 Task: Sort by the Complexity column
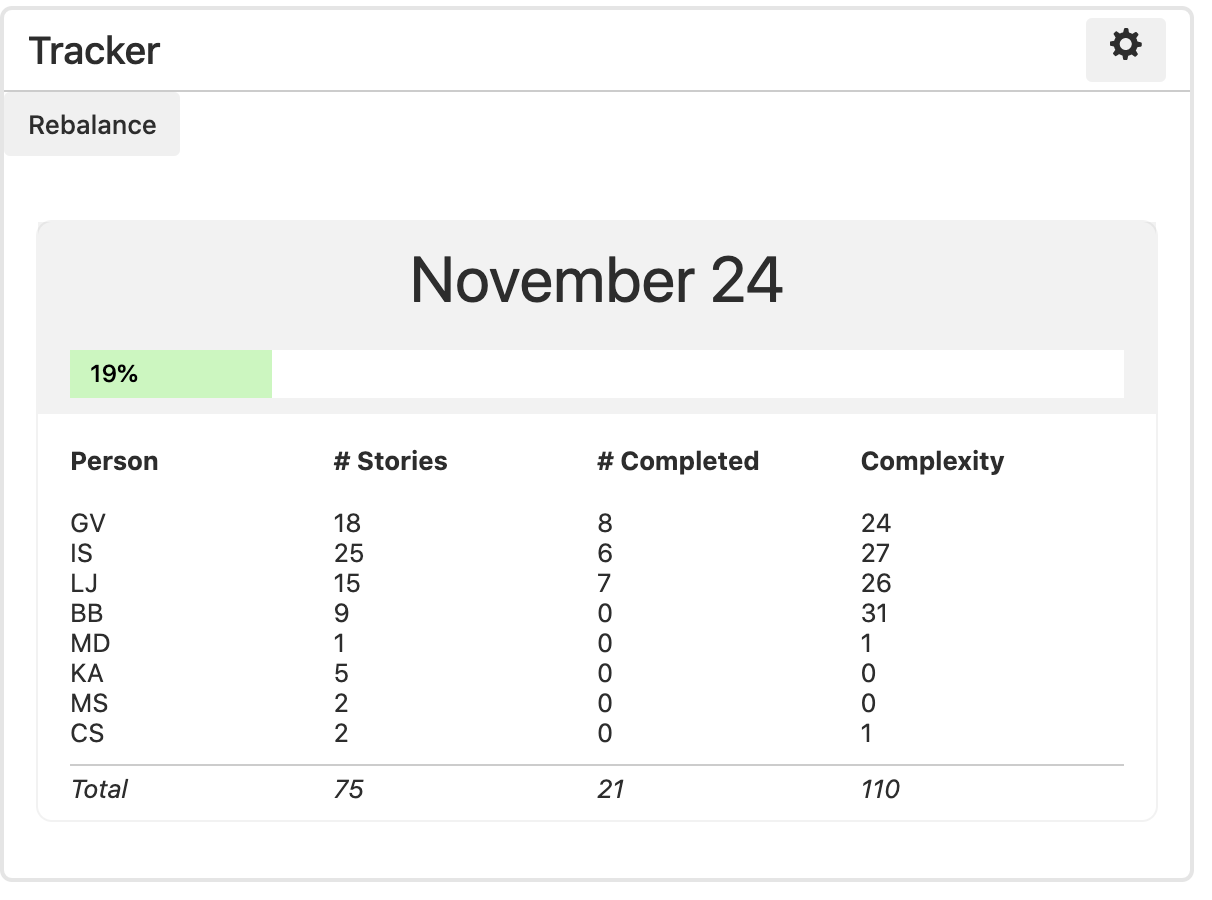932,461
